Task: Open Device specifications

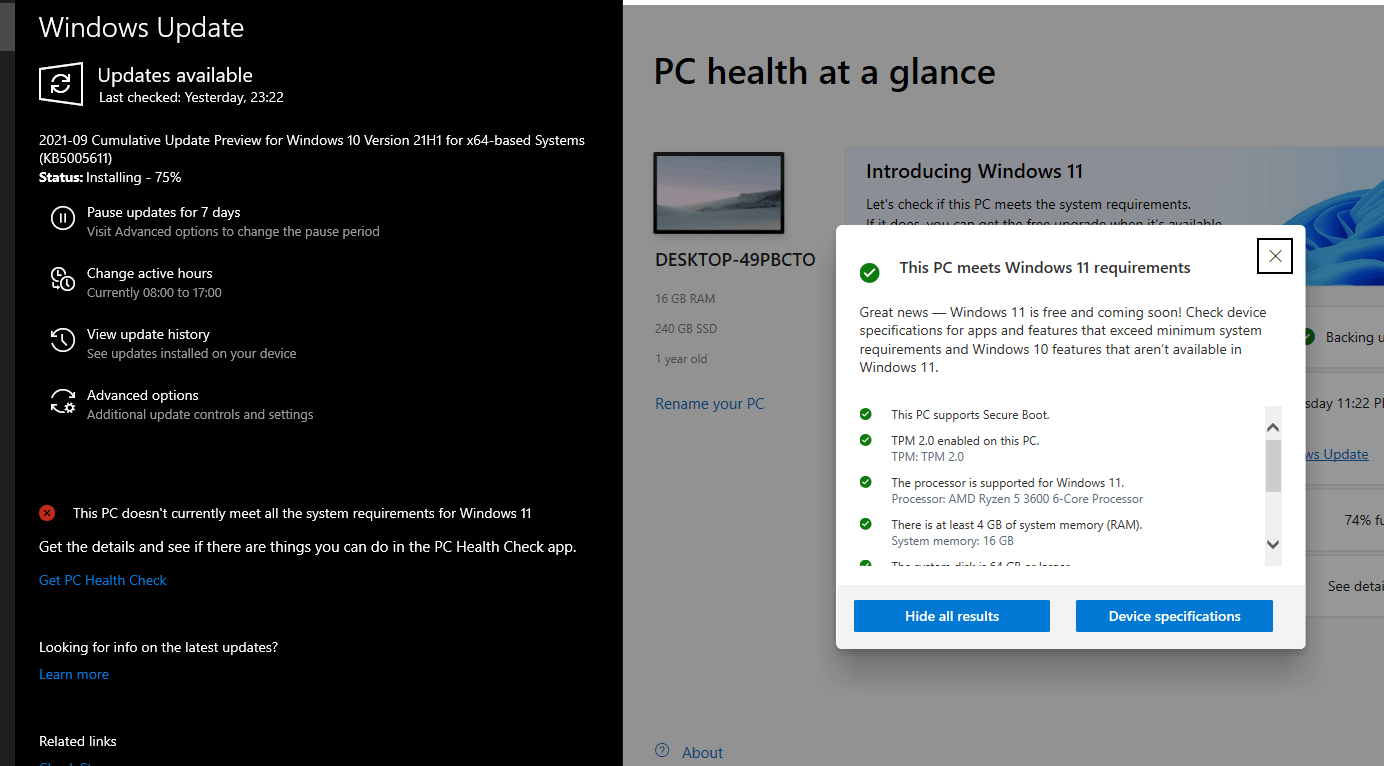Action: (x=1174, y=615)
